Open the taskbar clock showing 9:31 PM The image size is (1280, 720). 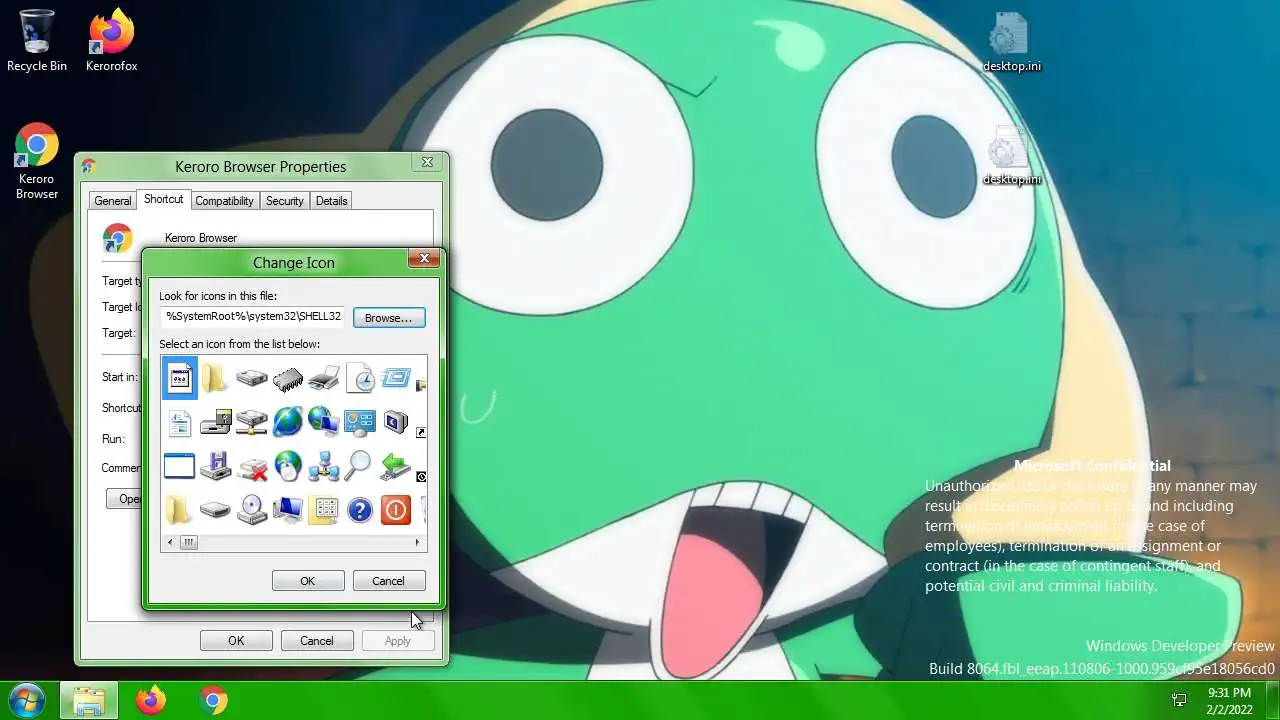pos(1229,701)
